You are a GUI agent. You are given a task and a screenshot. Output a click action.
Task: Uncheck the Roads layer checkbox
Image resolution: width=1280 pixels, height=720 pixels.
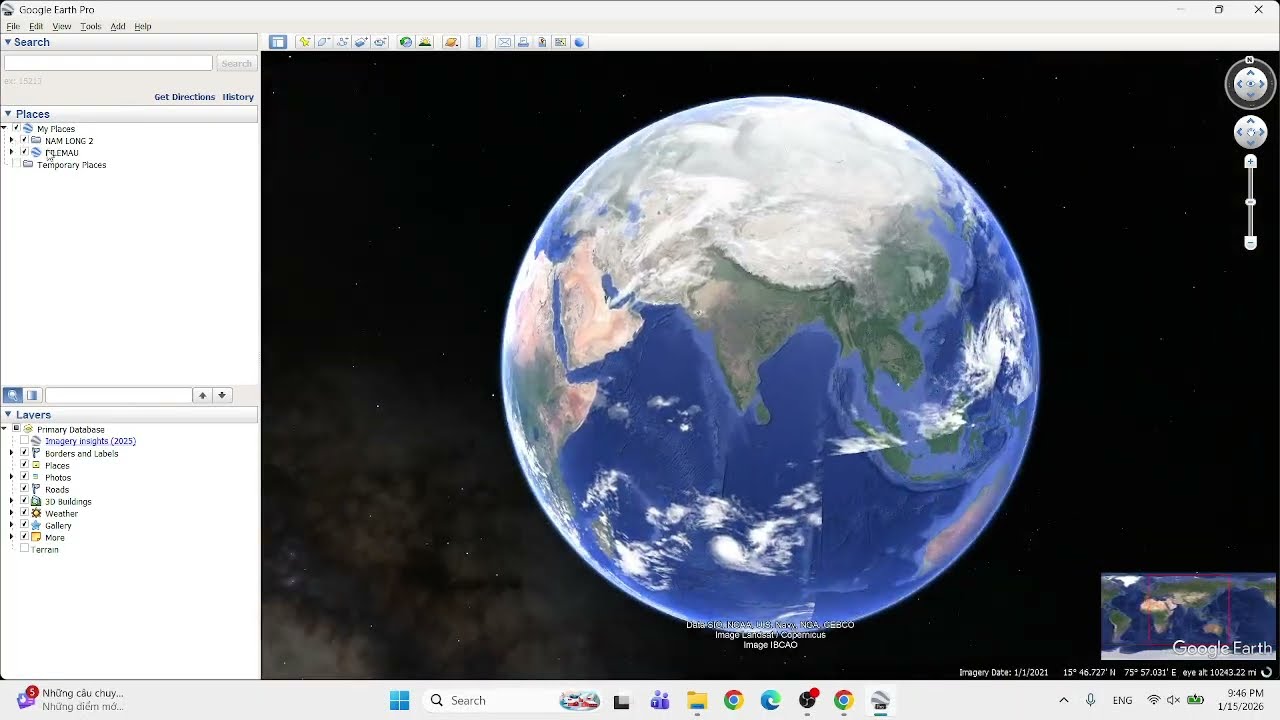pos(24,489)
